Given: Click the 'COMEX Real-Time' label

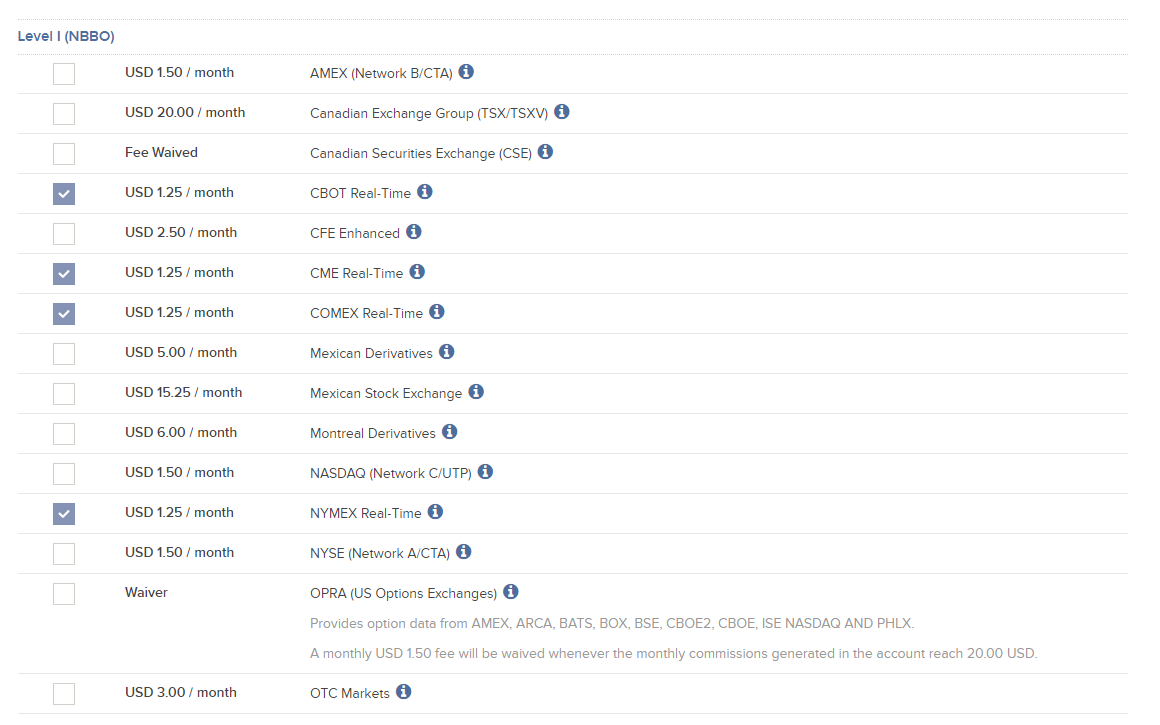Looking at the screenshot, I should 366,314.
